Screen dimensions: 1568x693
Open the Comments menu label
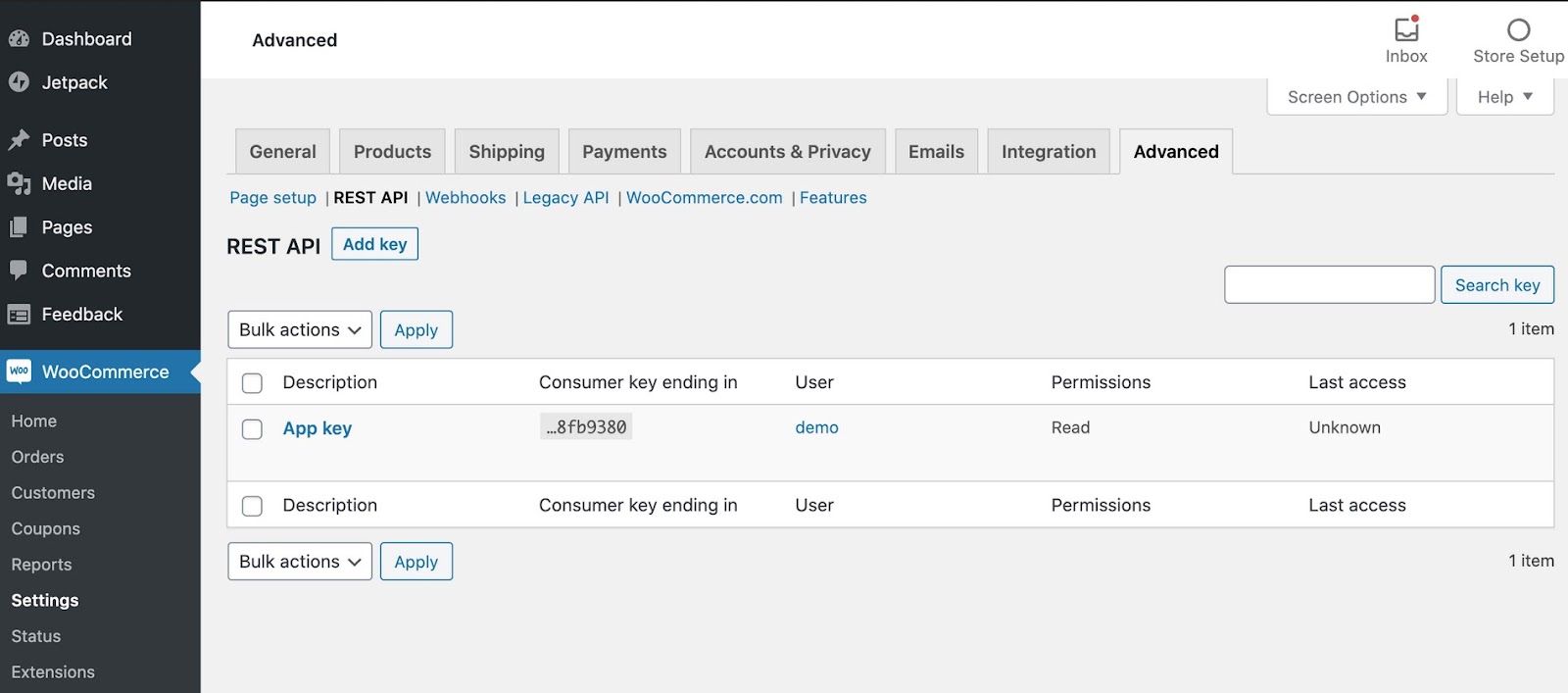click(x=86, y=271)
